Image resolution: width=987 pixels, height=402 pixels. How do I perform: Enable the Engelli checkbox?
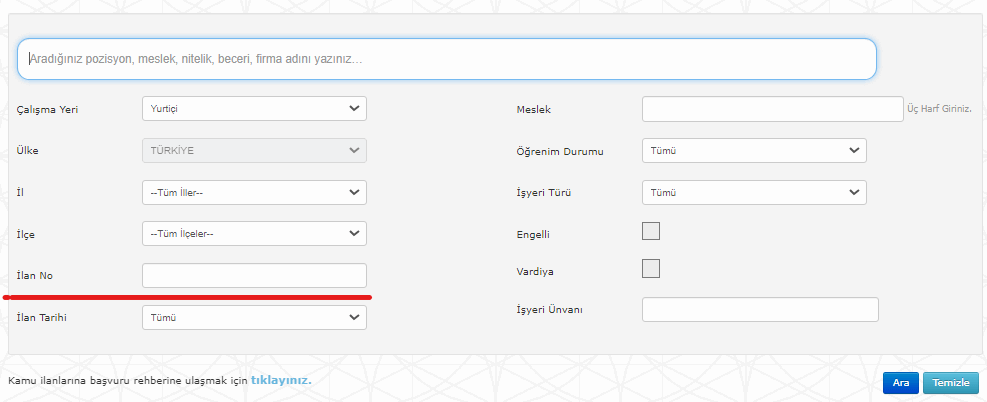coord(650,231)
